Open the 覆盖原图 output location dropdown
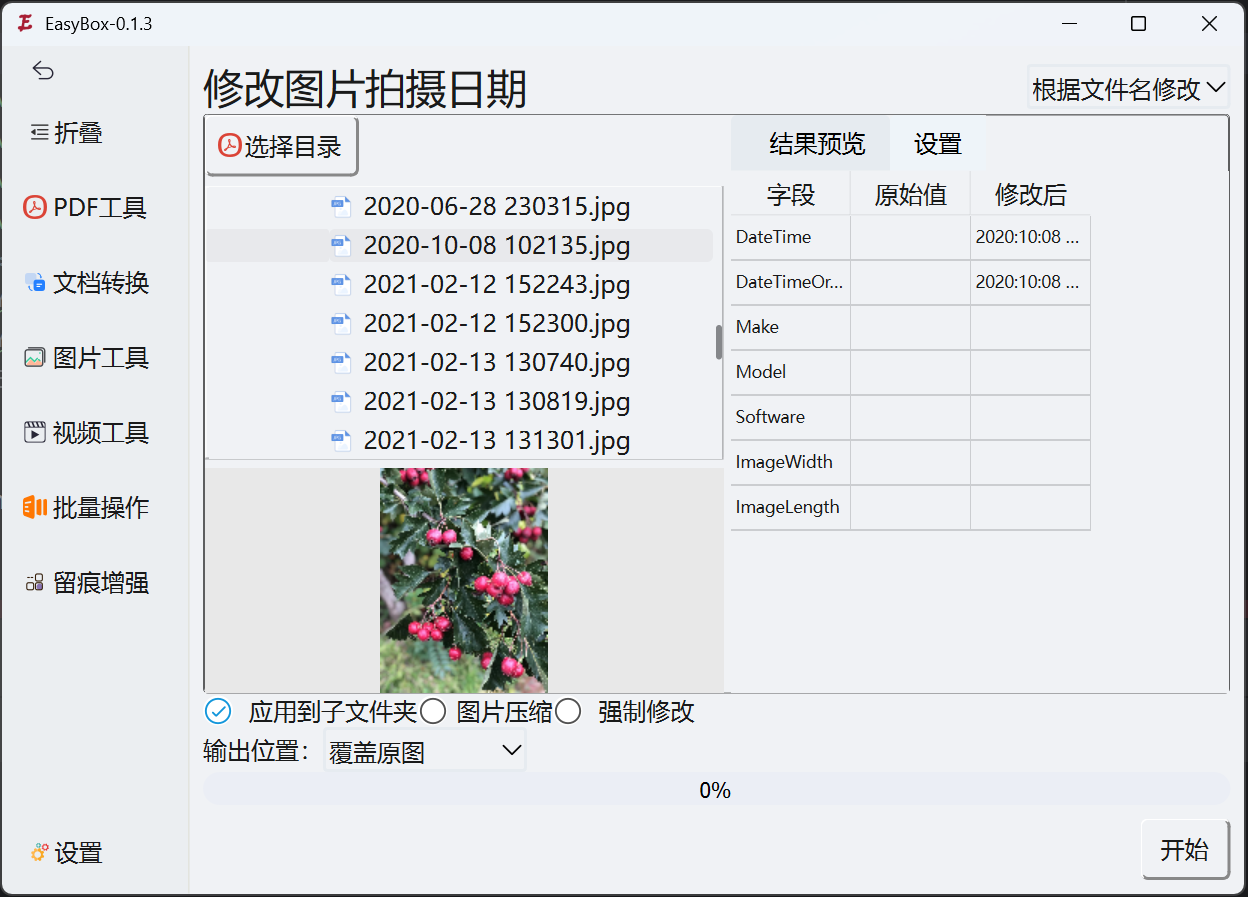The width and height of the screenshot is (1248, 897). coord(425,751)
